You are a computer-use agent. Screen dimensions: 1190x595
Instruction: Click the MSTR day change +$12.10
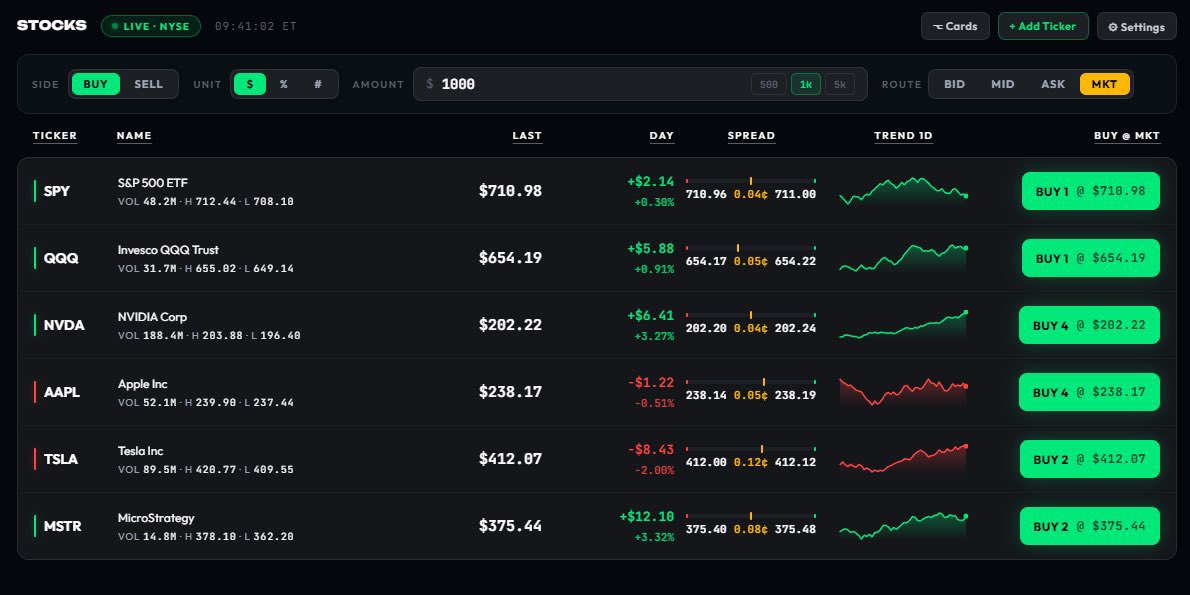(647, 516)
